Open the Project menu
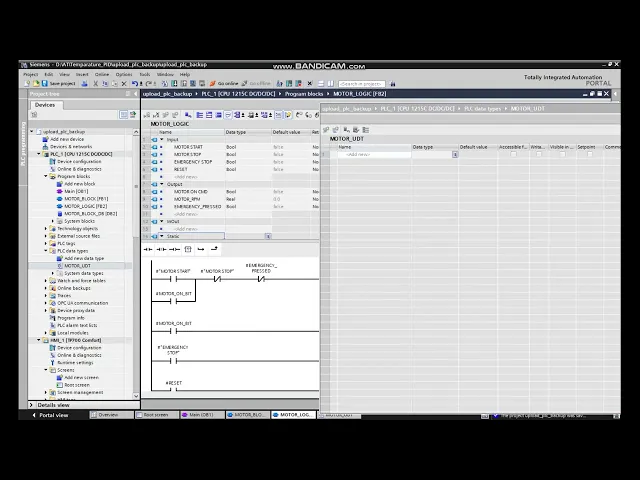Image resolution: width=640 pixels, height=480 pixels. (31, 75)
